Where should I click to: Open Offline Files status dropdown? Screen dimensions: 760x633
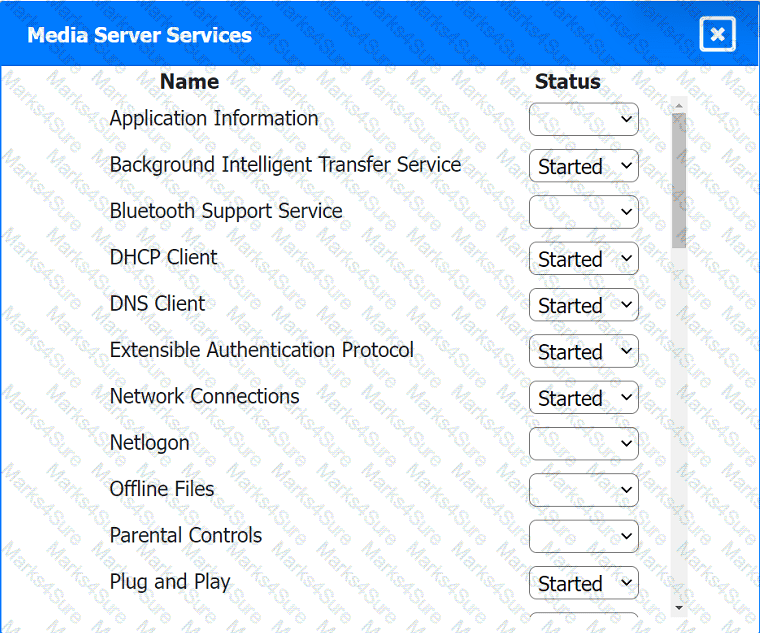[583, 490]
